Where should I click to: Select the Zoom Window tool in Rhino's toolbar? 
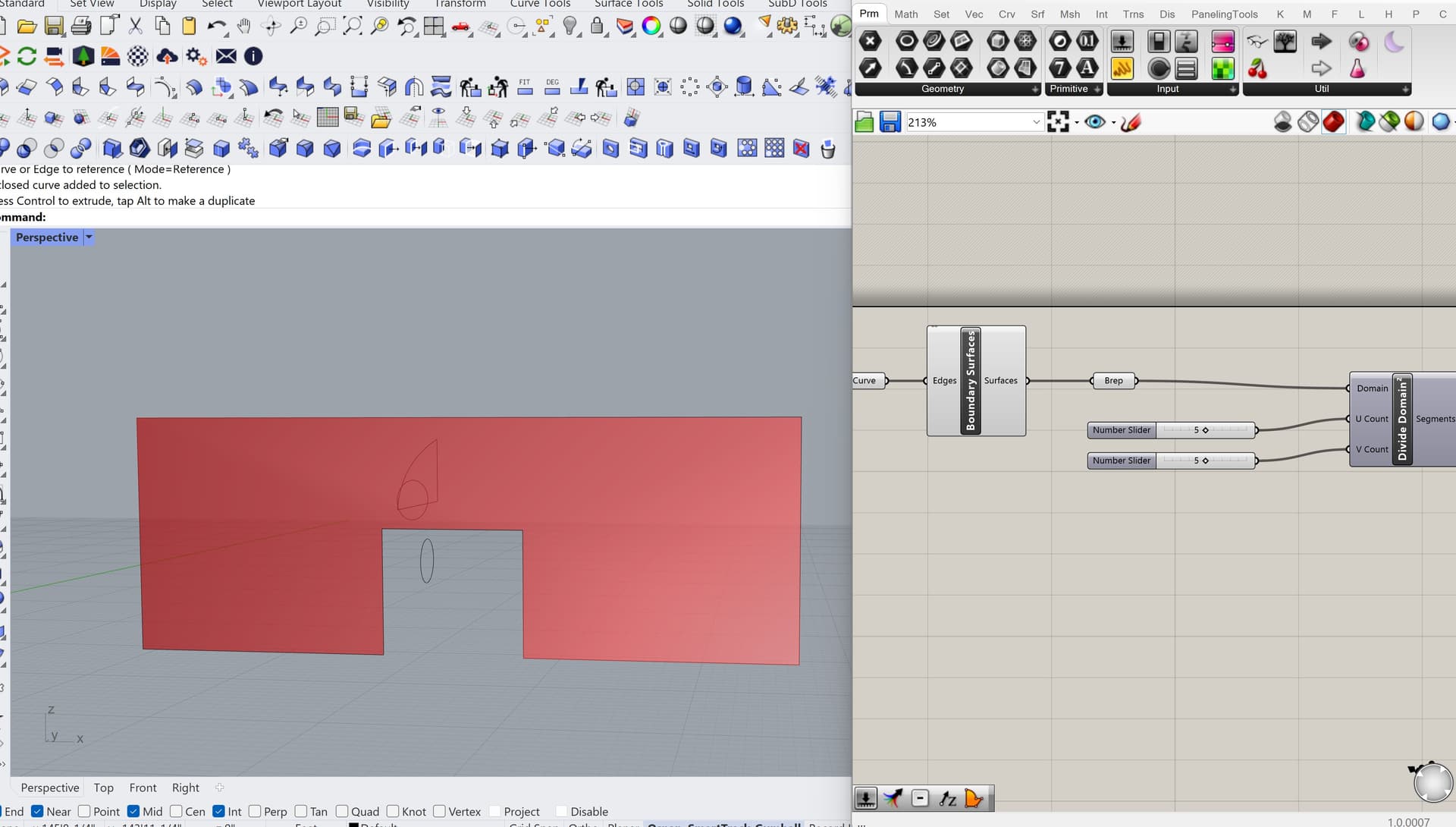(x=325, y=26)
